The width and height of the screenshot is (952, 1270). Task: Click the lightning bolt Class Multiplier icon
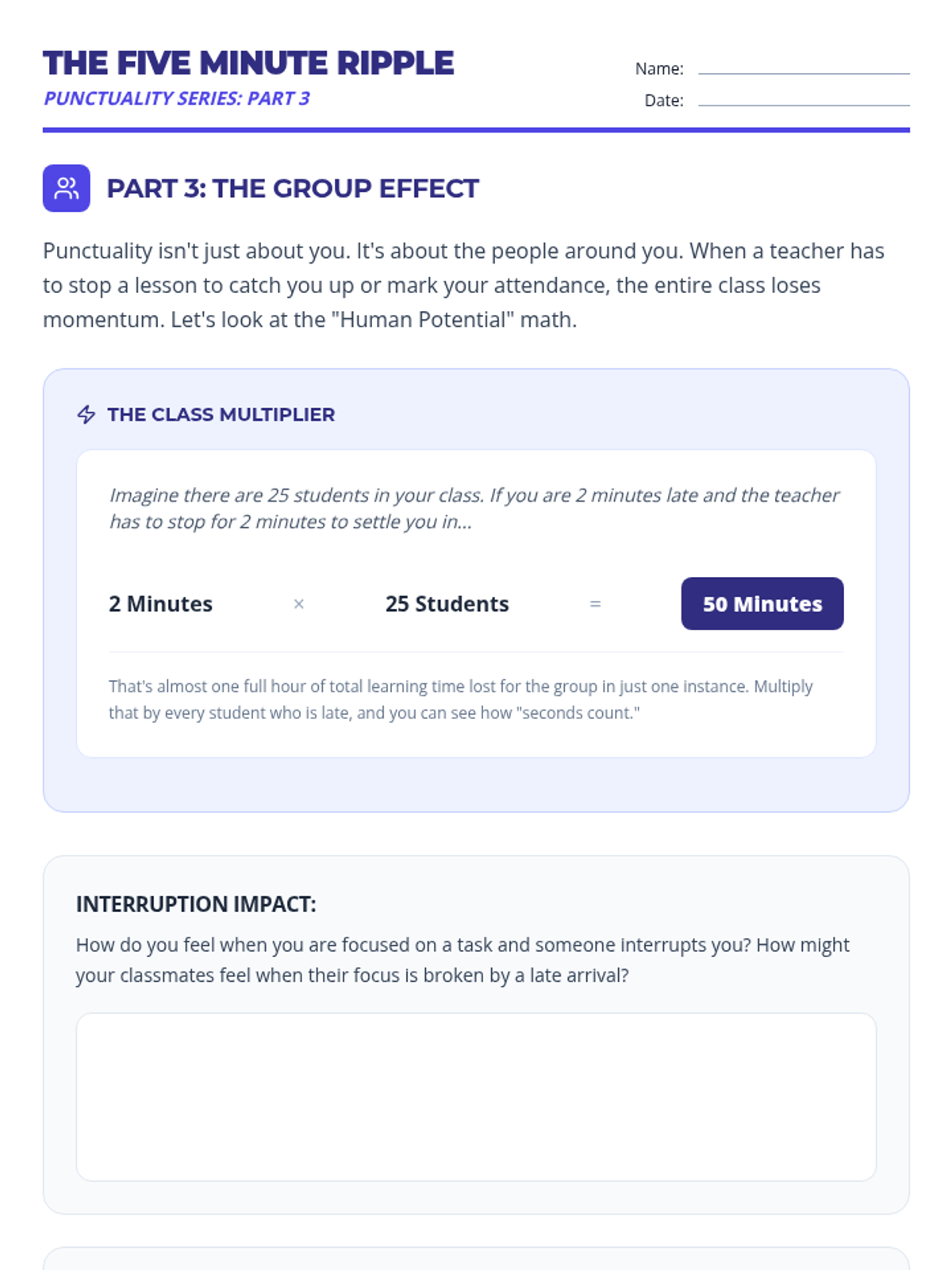(86, 414)
